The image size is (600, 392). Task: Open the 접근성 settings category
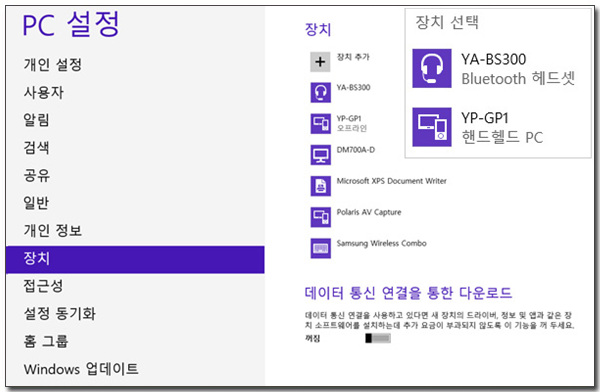pos(43,286)
